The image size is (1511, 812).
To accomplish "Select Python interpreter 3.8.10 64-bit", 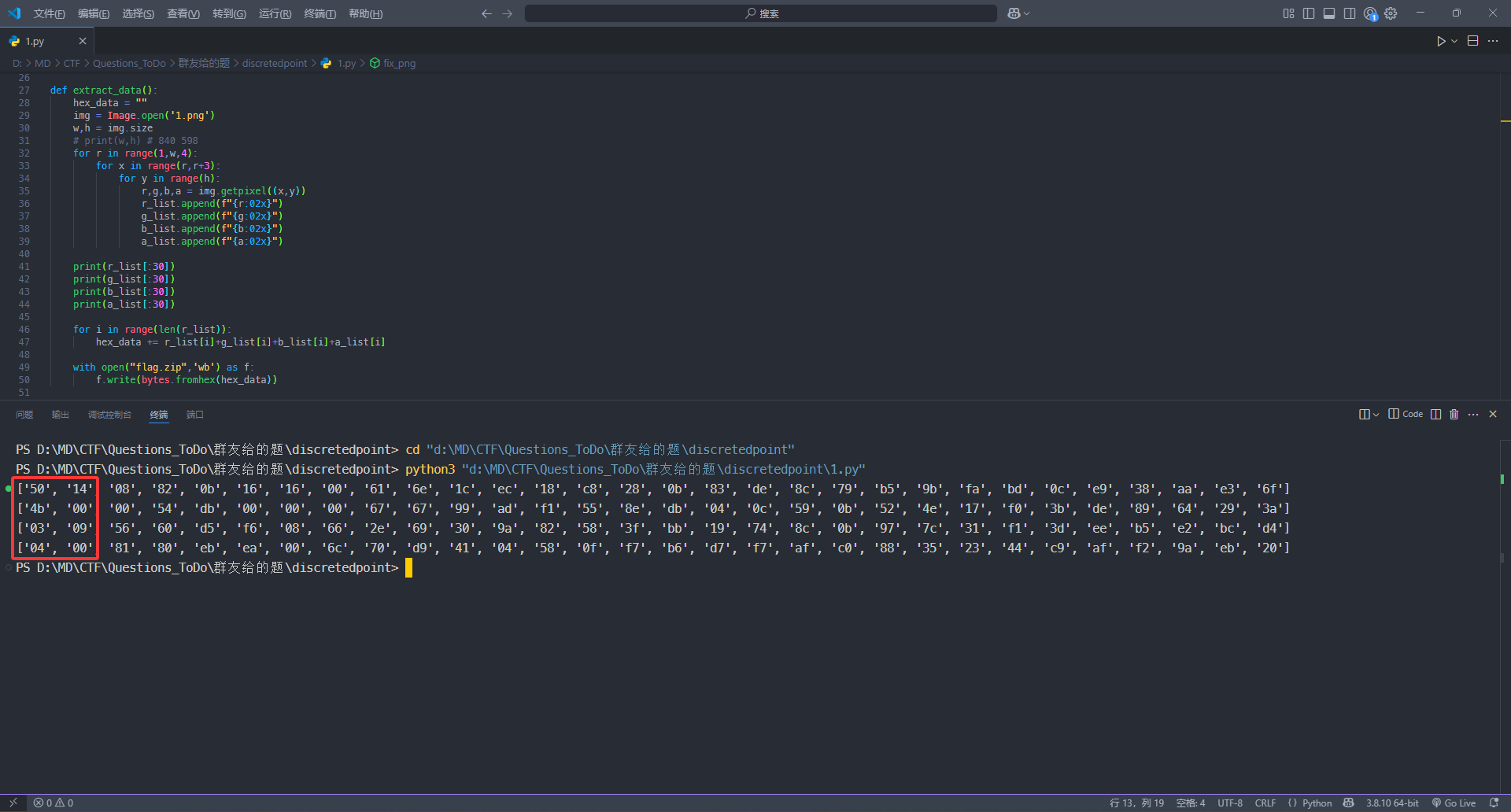I will [x=1392, y=803].
